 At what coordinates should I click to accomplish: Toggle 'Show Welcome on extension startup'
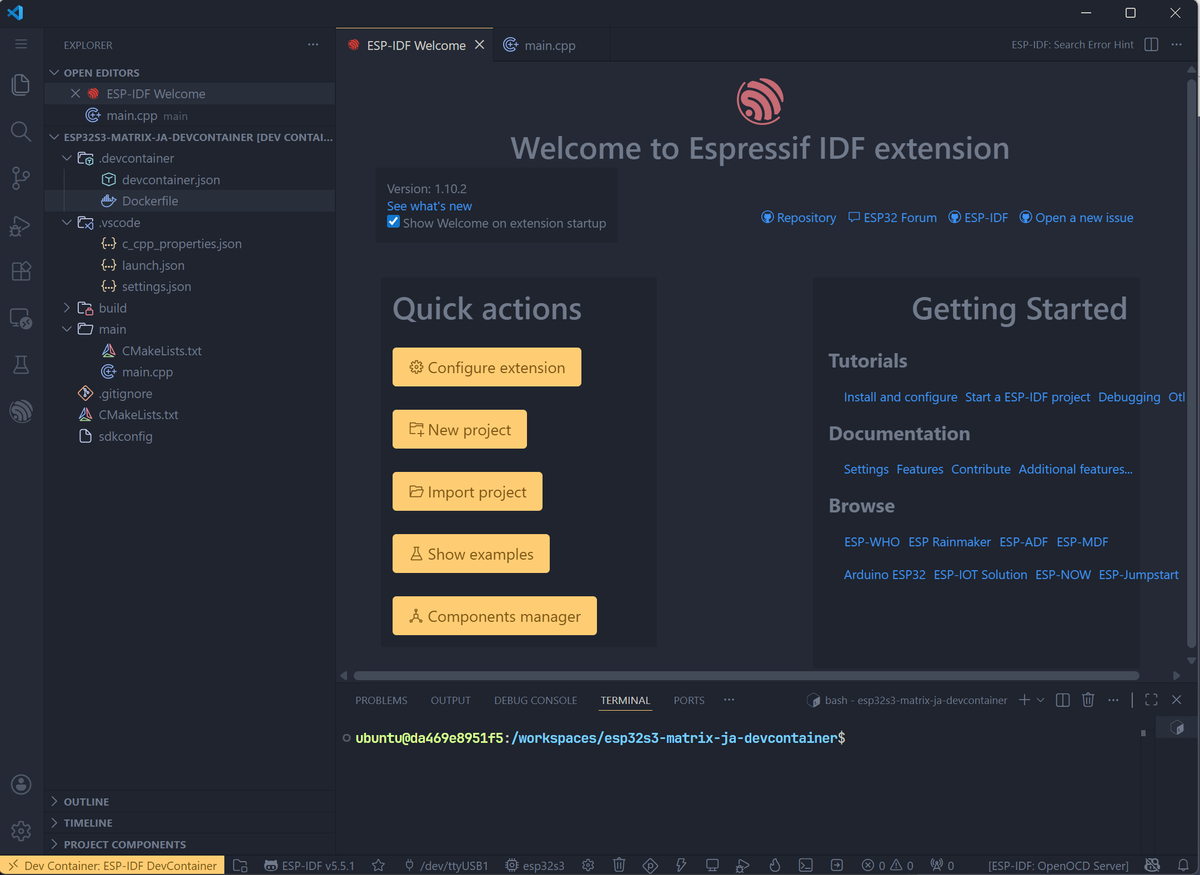click(x=393, y=223)
